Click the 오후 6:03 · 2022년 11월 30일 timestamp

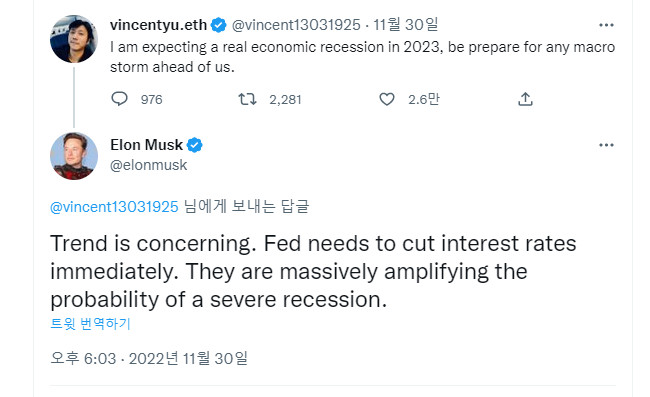149,358
